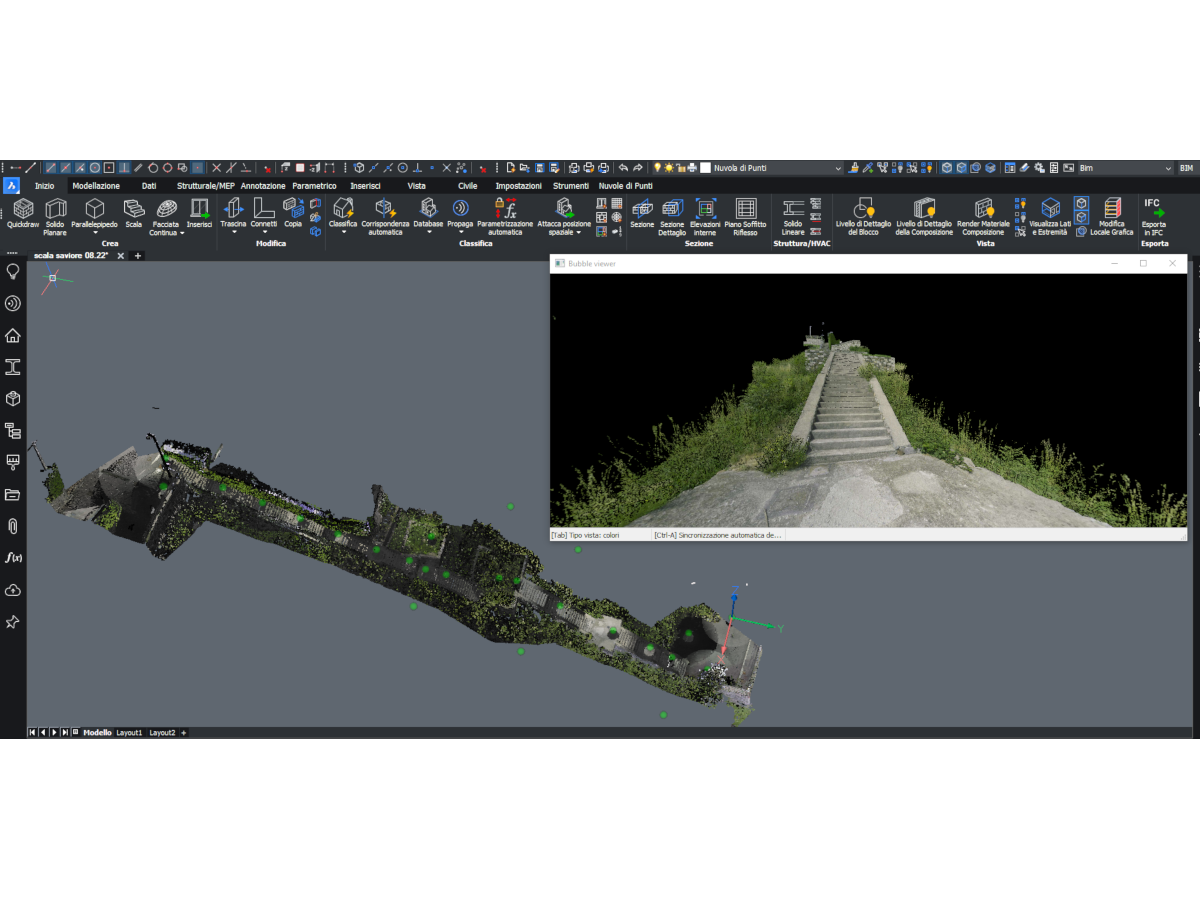The width and height of the screenshot is (1200, 900).
Task: Click the Piano Soffitto Riflesso button
Action: [x=746, y=214]
